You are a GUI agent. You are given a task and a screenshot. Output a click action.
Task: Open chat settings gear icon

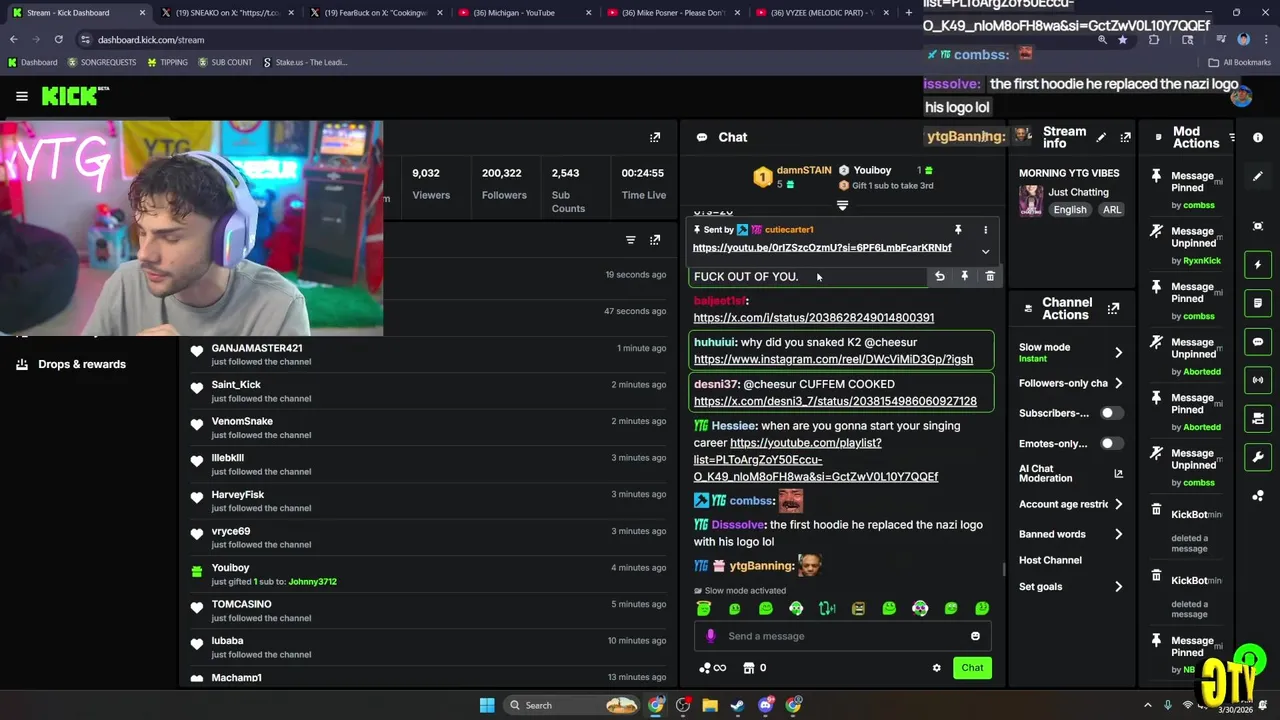click(x=936, y=668)
